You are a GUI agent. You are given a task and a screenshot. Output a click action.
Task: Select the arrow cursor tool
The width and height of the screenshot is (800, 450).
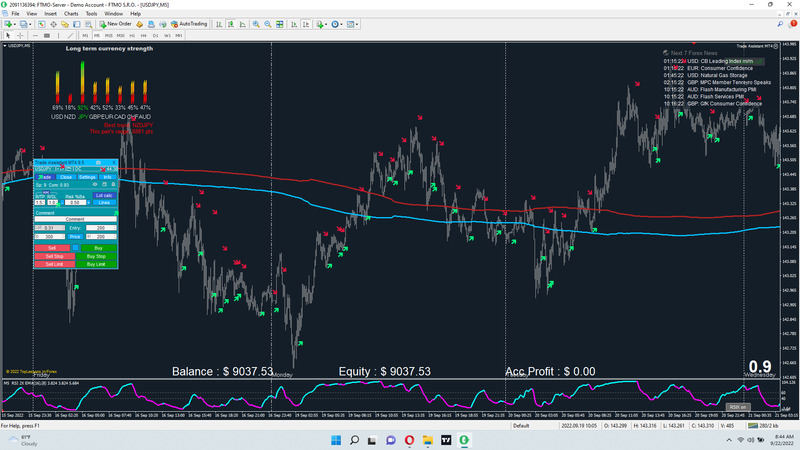click(8, 36)
